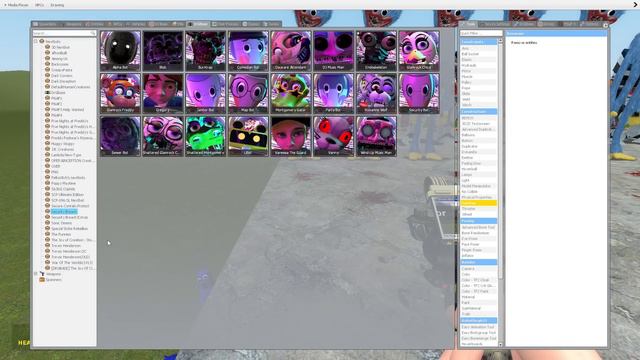640x360 pixels.
Task: Spawn the Shattered Montgomery NPC
Action: coord(205,136)
